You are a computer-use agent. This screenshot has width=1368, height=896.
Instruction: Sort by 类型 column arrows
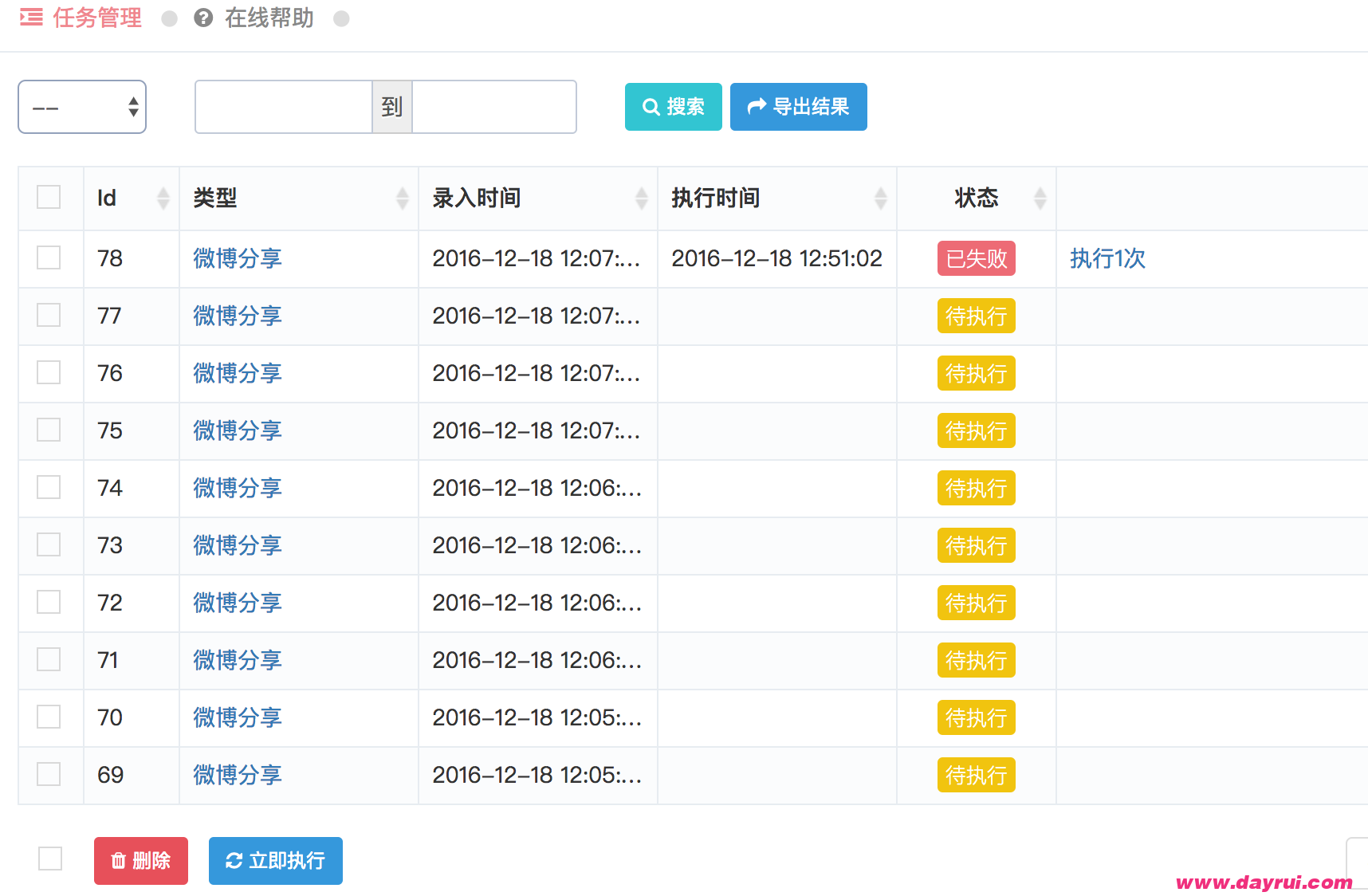(x=403, y=198)
